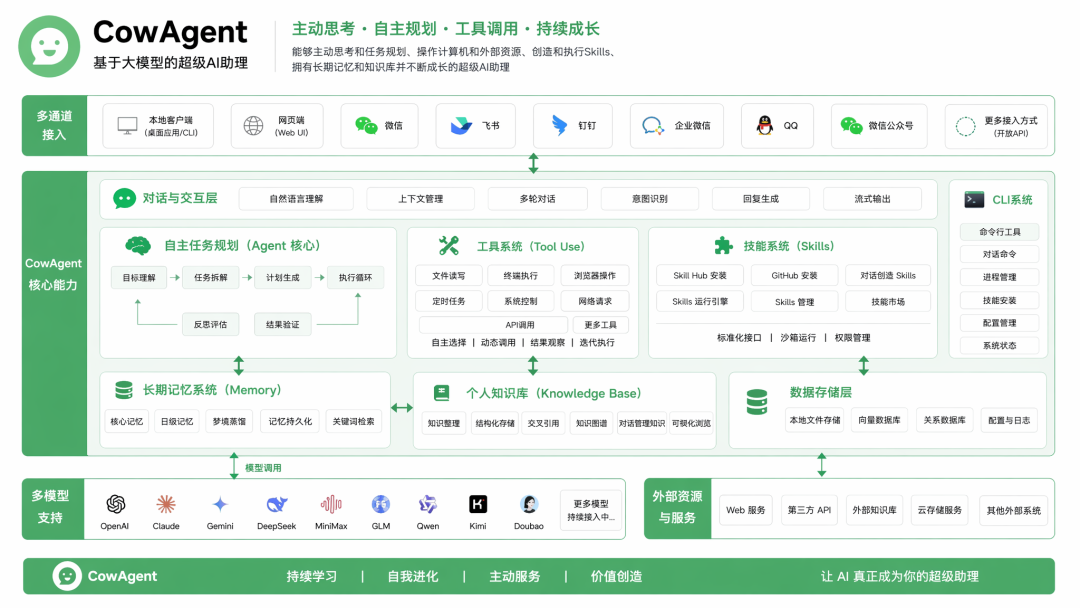This screenshot has width=1080, height=608.
Task: Click the 文件读写 tool box
Action: click(x=448, y=275)
